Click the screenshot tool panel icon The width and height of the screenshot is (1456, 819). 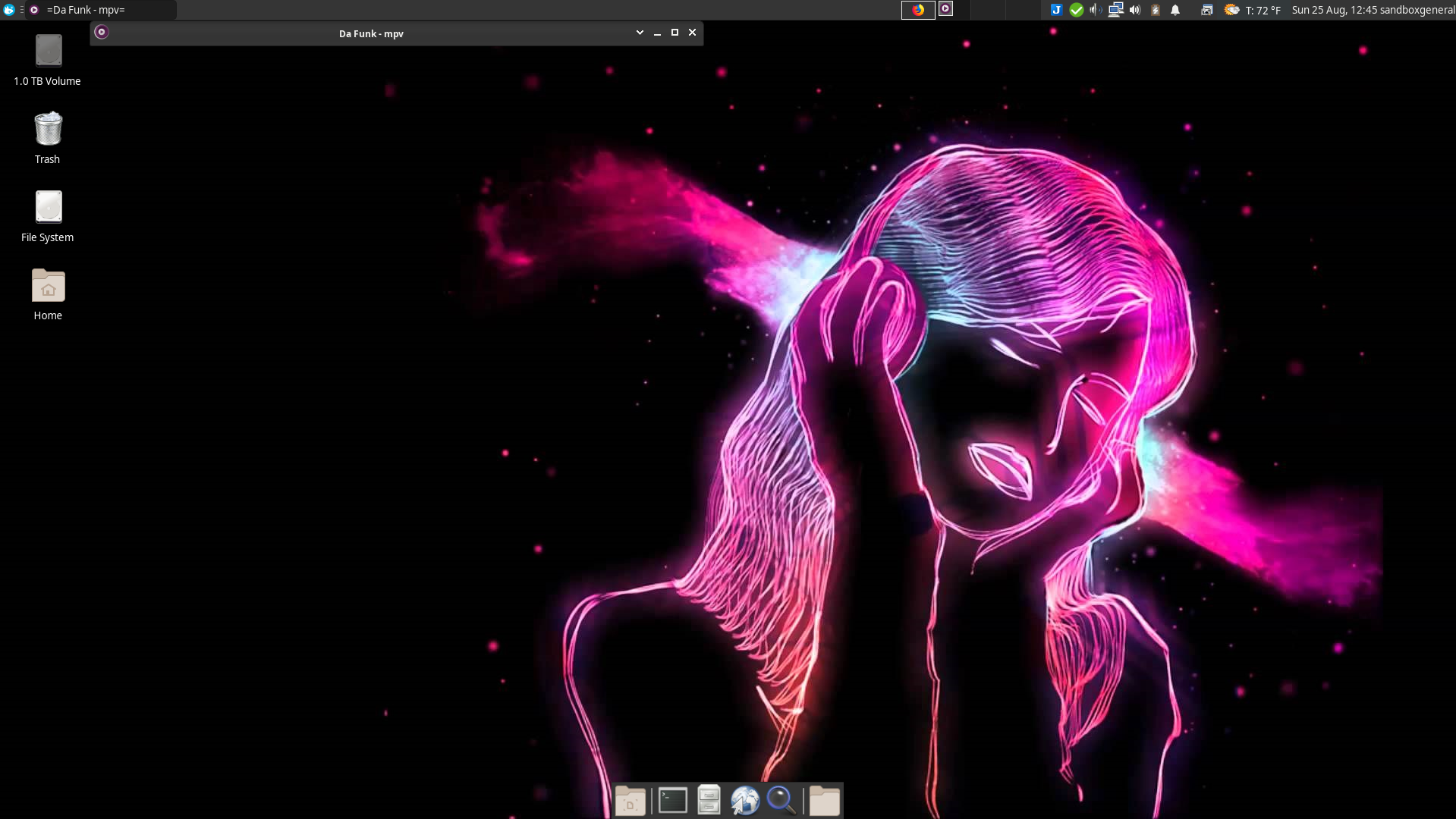tap(1206, 10)
